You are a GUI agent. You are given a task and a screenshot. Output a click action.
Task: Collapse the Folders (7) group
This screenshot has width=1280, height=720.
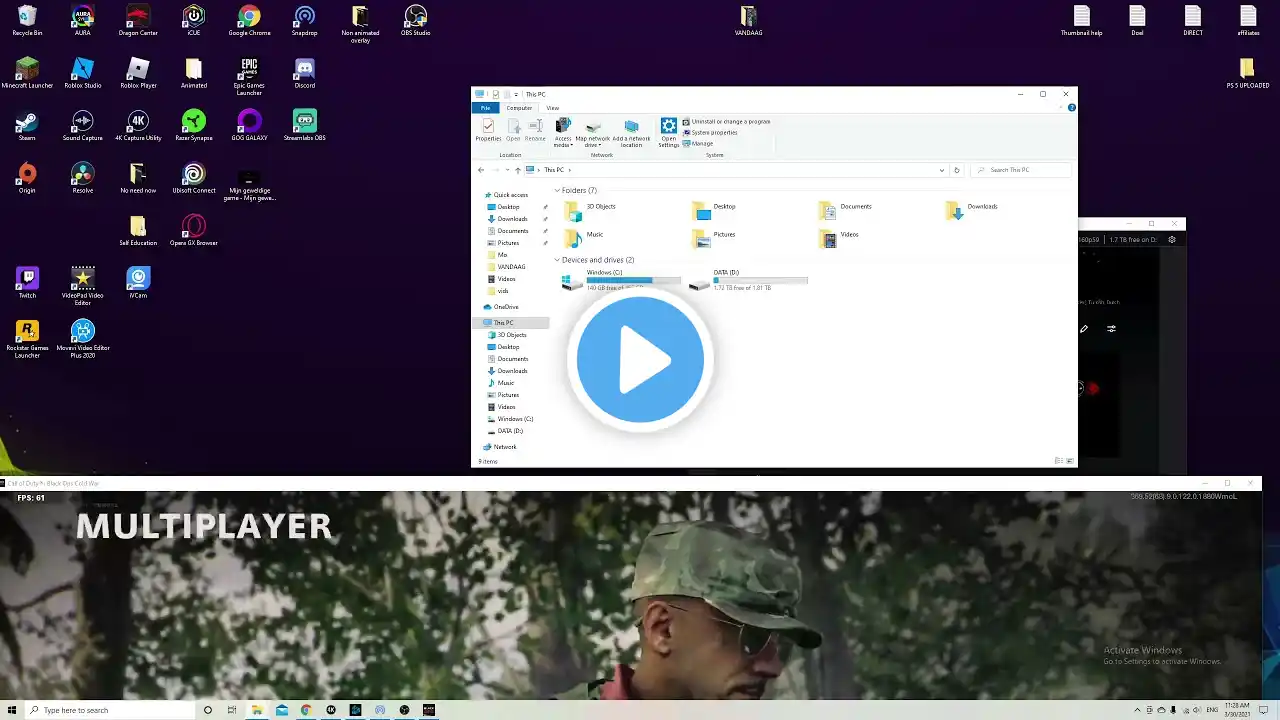point(557,190)
